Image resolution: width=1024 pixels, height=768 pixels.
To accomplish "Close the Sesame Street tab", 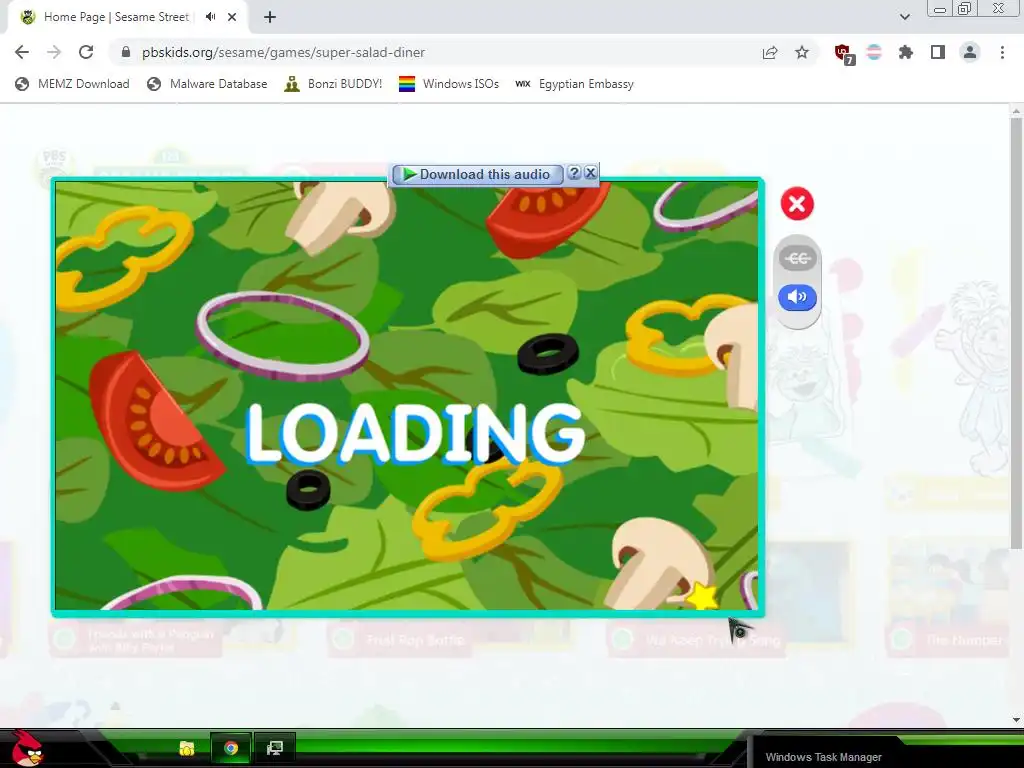I will [232, 17].
